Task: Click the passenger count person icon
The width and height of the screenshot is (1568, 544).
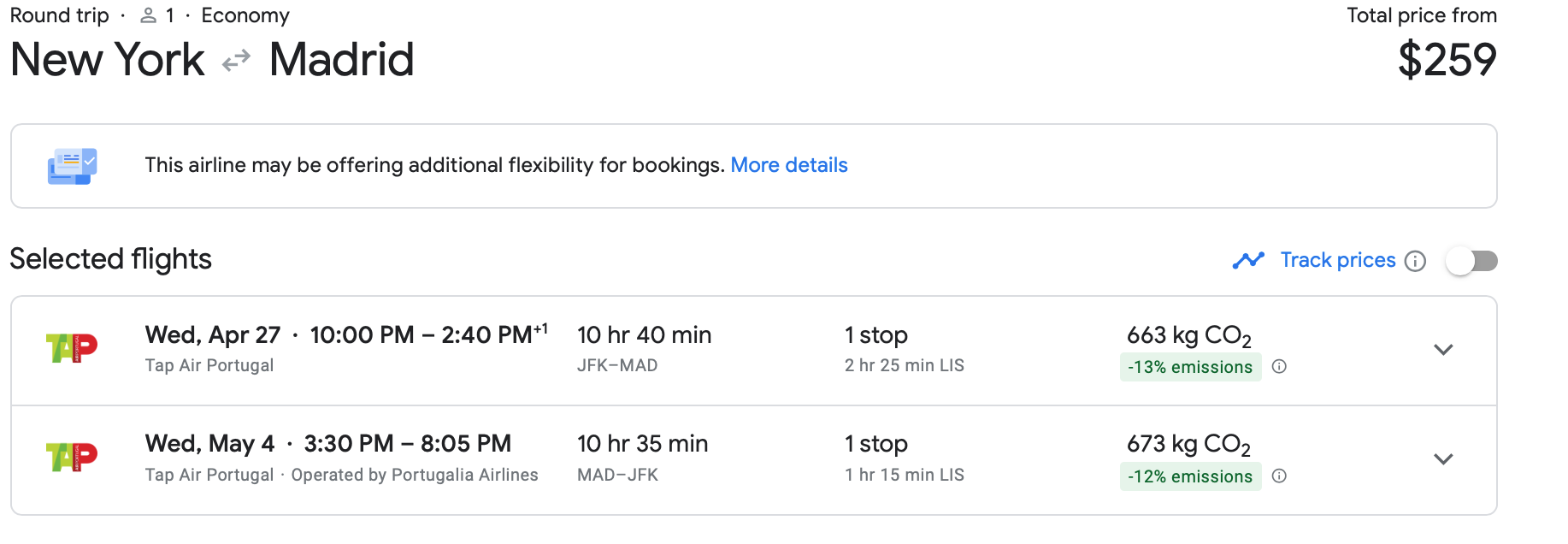Action: [x=149, y=15]
